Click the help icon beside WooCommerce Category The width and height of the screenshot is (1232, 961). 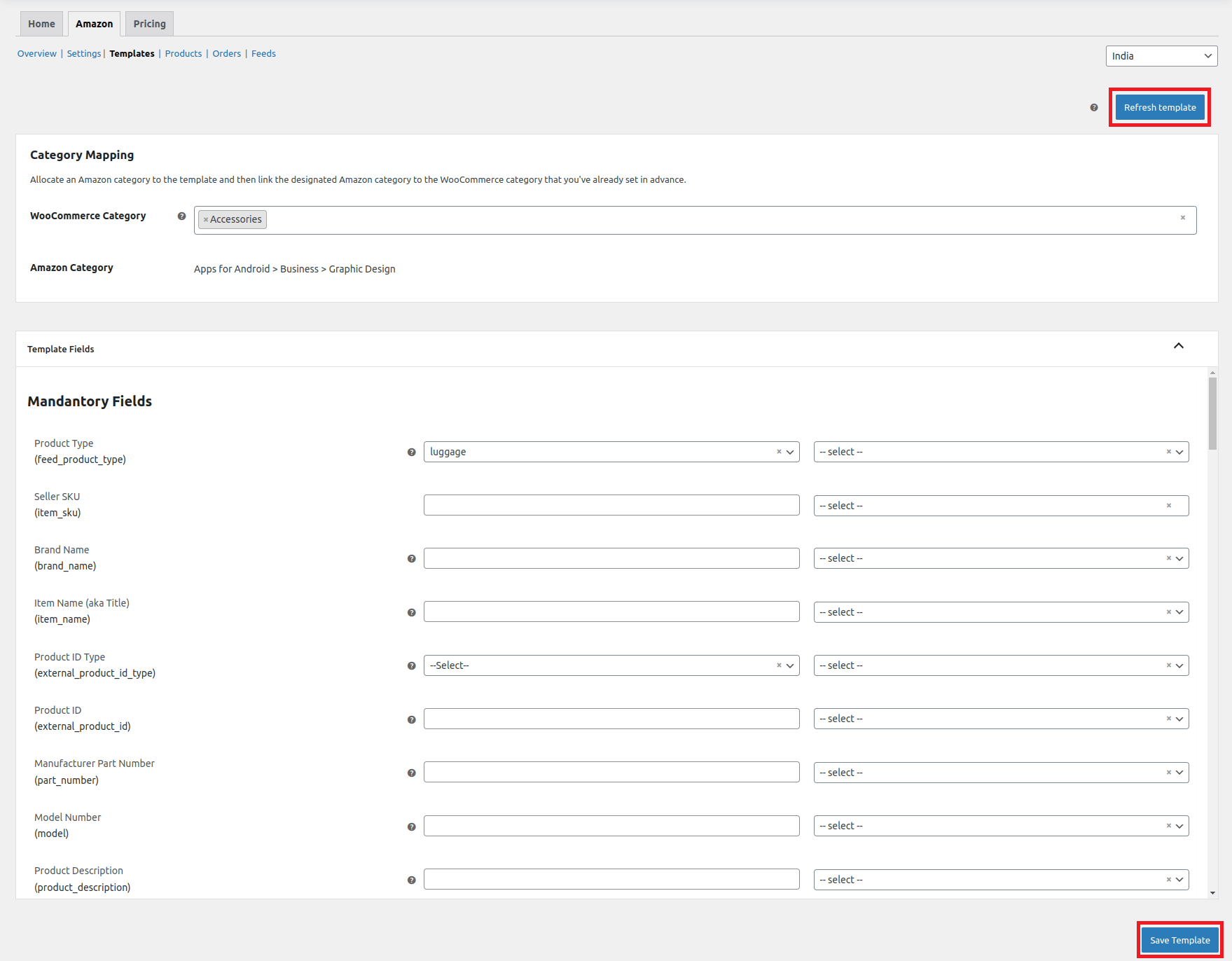(181, 216)
